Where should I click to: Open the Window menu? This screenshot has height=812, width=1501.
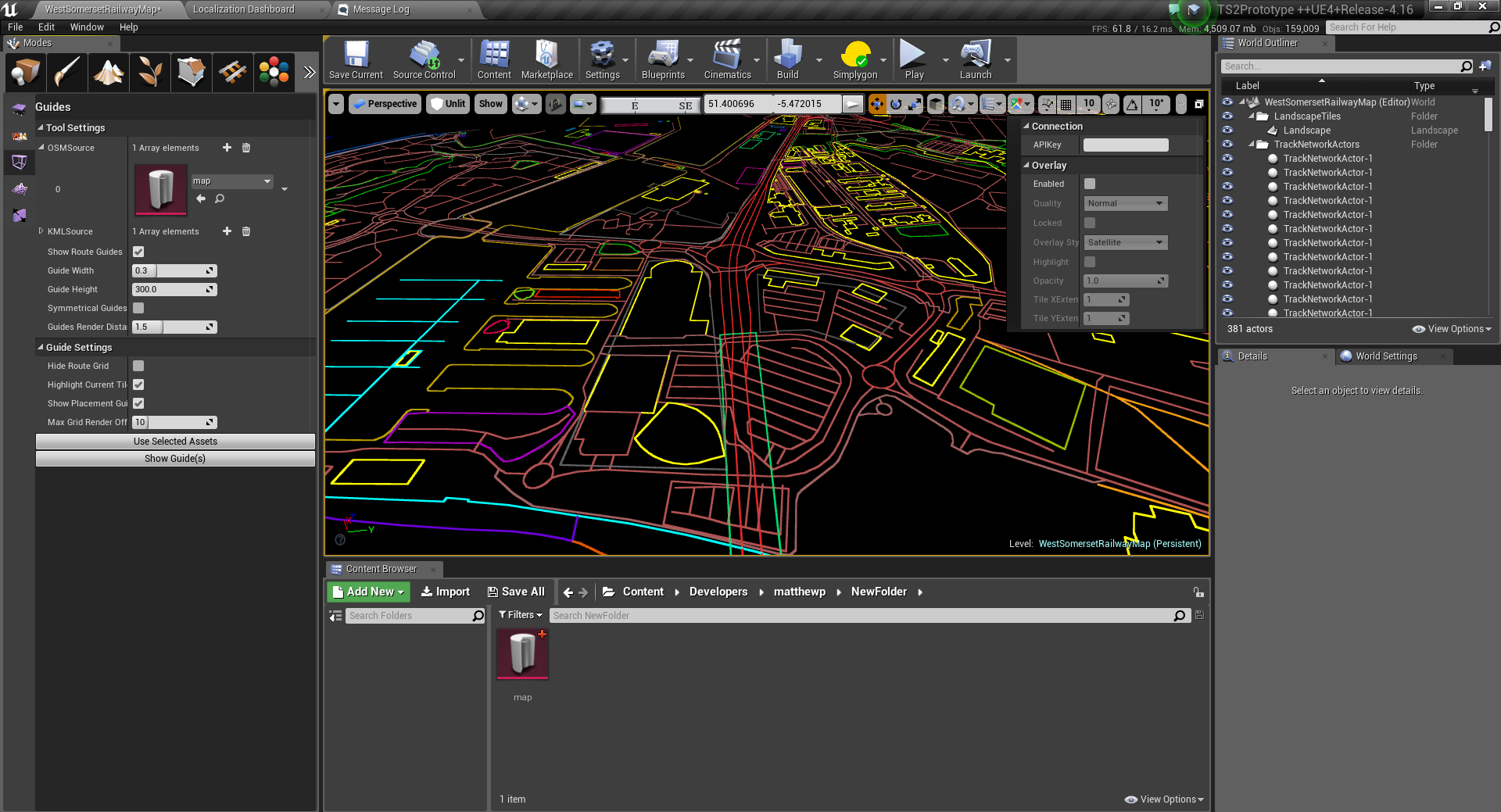click(87, 27)
